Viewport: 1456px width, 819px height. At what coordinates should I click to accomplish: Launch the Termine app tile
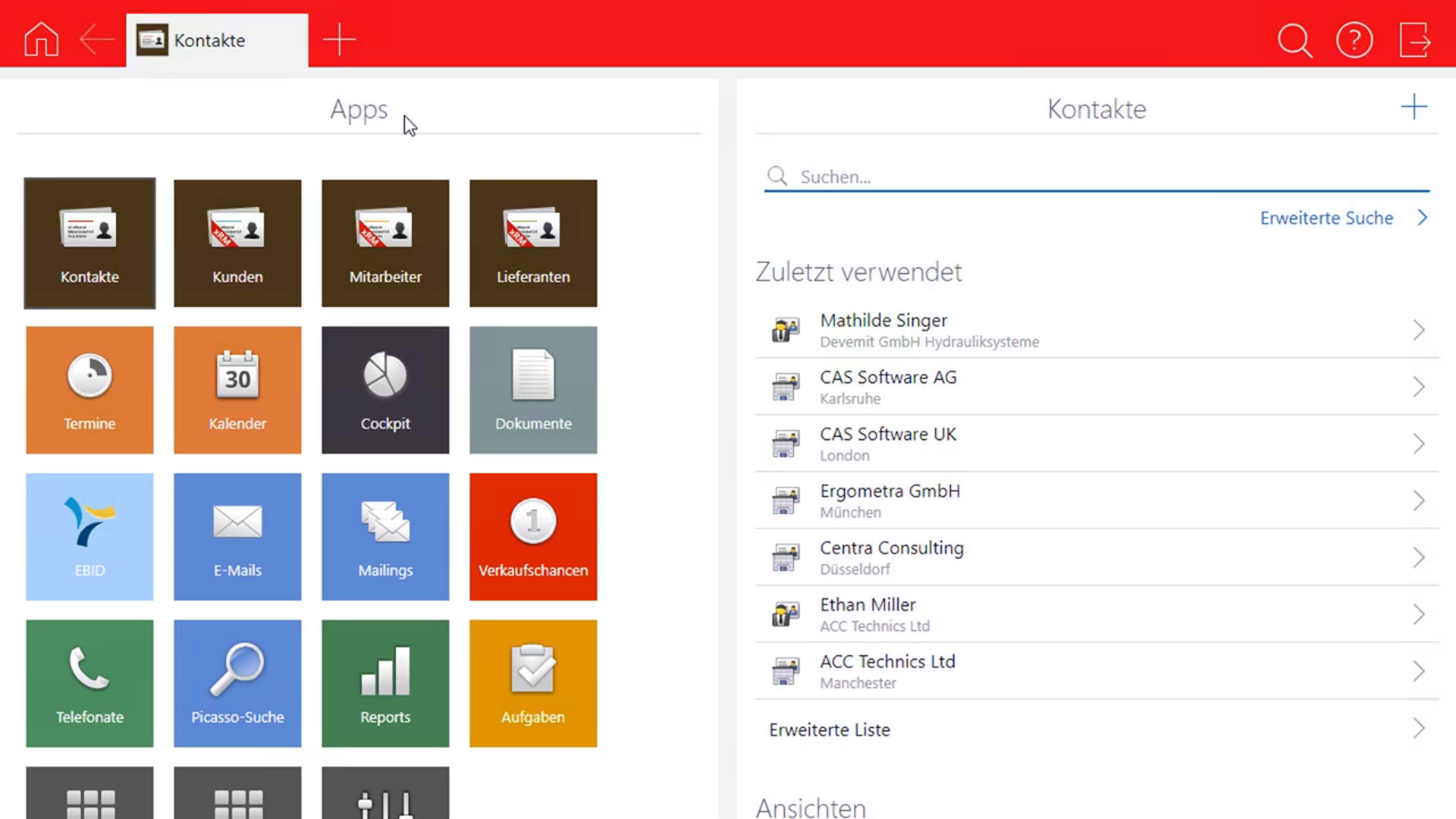tap(89, 390)
